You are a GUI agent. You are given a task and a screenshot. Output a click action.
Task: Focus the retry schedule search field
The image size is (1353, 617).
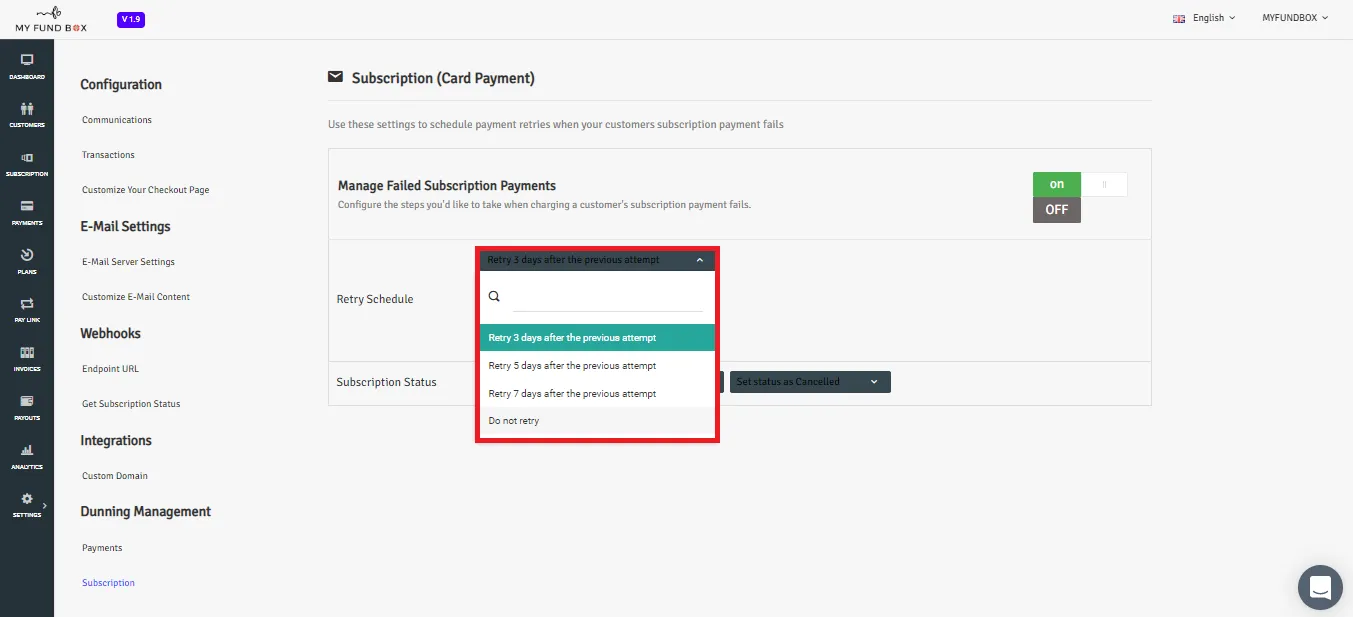click(608, 298)
